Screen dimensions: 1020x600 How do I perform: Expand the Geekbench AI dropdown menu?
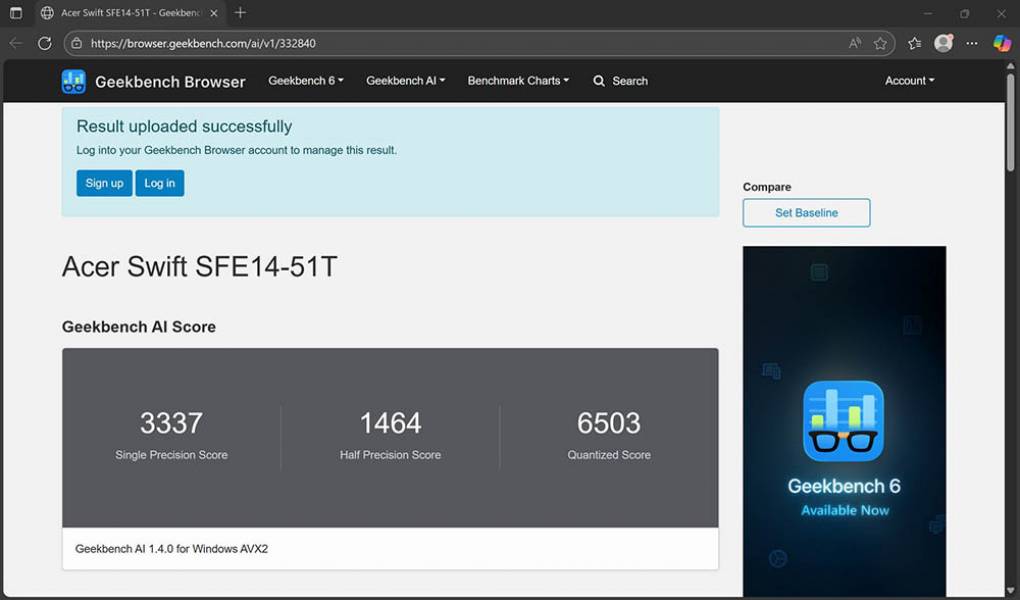coord(405,81)
